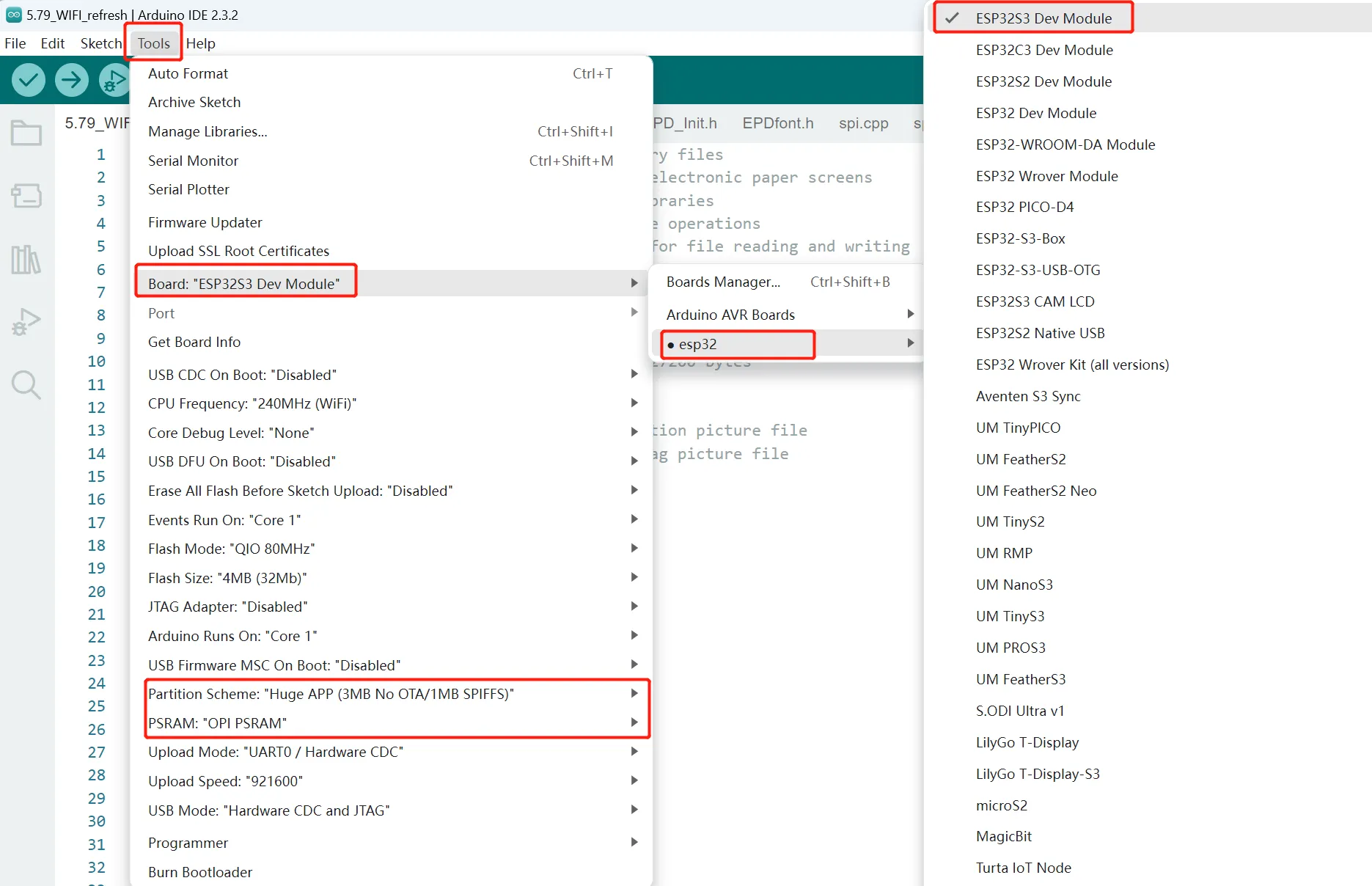Select ESP32-S3-Box board
The height and width of the screenshot is (886, 1372).
coord(1148,238)
